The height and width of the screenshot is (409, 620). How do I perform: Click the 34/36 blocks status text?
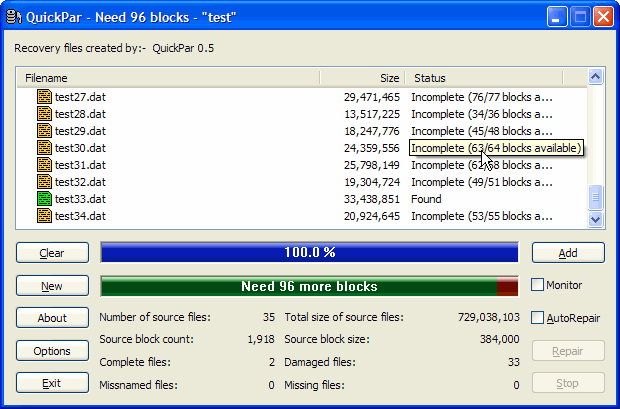482,114
